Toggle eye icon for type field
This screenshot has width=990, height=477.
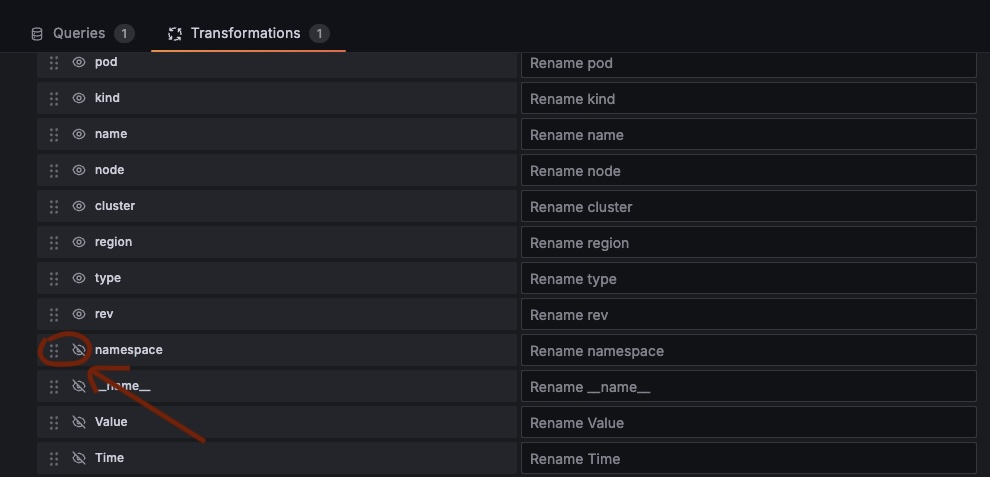(x=79, y=278)
